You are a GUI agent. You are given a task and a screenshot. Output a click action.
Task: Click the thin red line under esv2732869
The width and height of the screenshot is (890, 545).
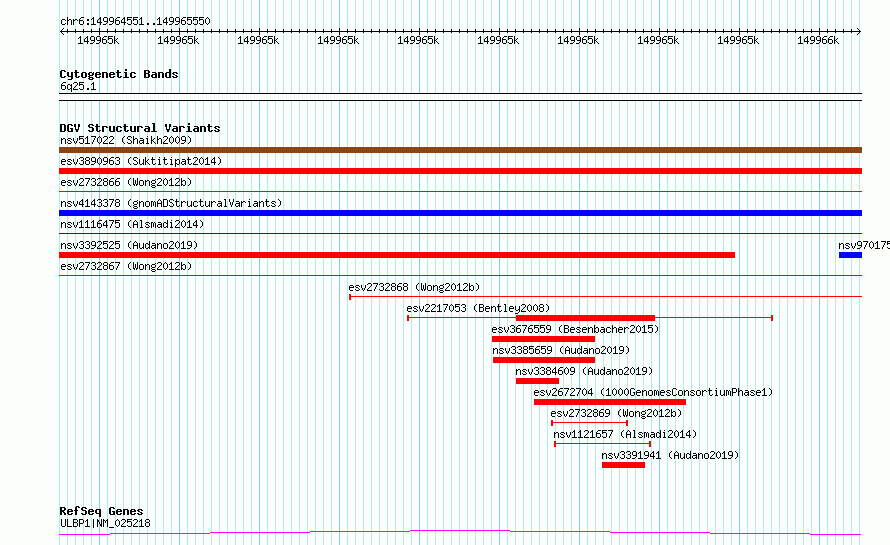point(589,423)
